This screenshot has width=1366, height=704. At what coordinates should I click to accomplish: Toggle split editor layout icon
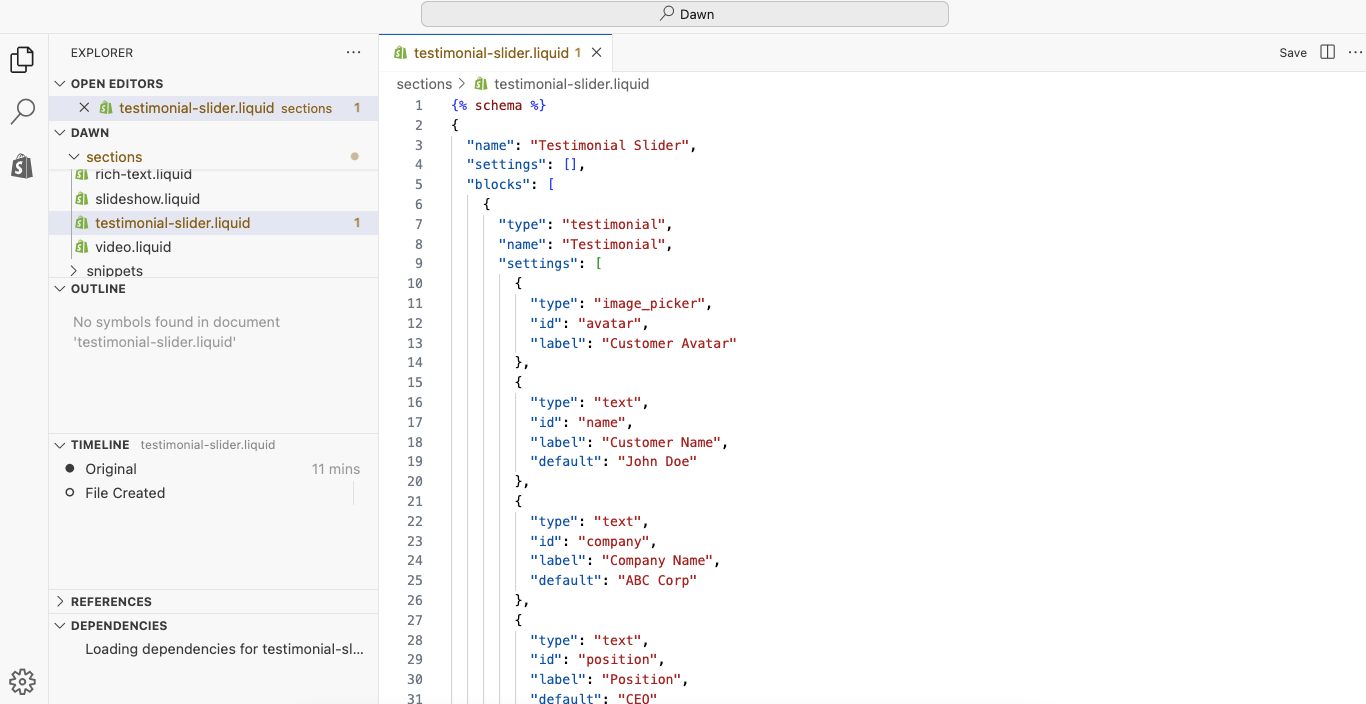click(x=1328, y=52)
